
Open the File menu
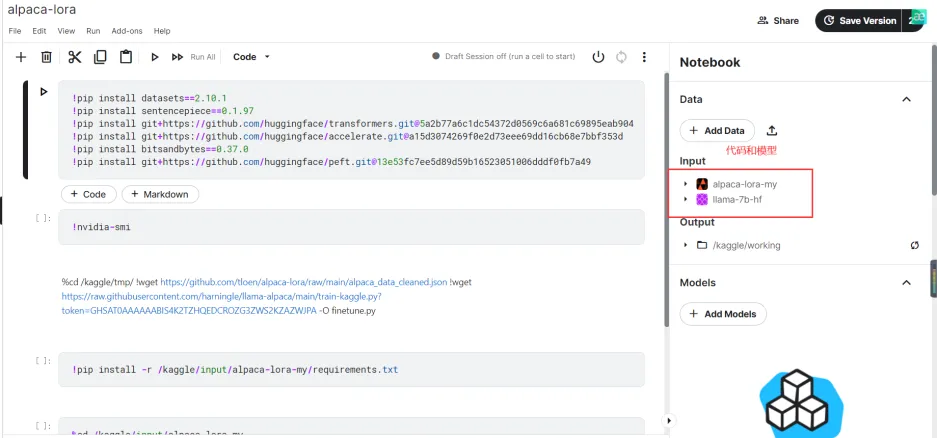(15, 30)
